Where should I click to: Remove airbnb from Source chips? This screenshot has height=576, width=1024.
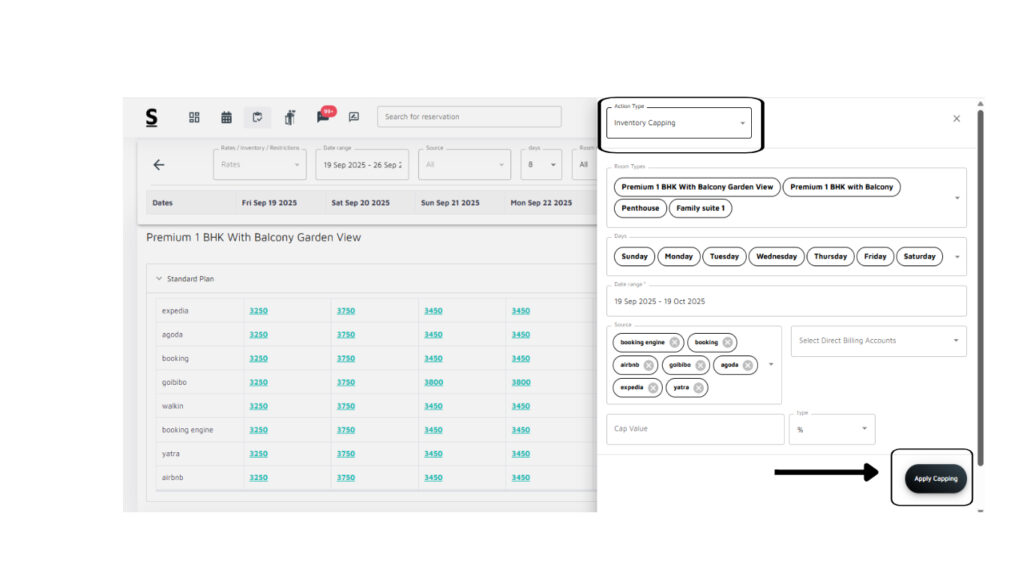pyautogui.click(x=649, y=365)
